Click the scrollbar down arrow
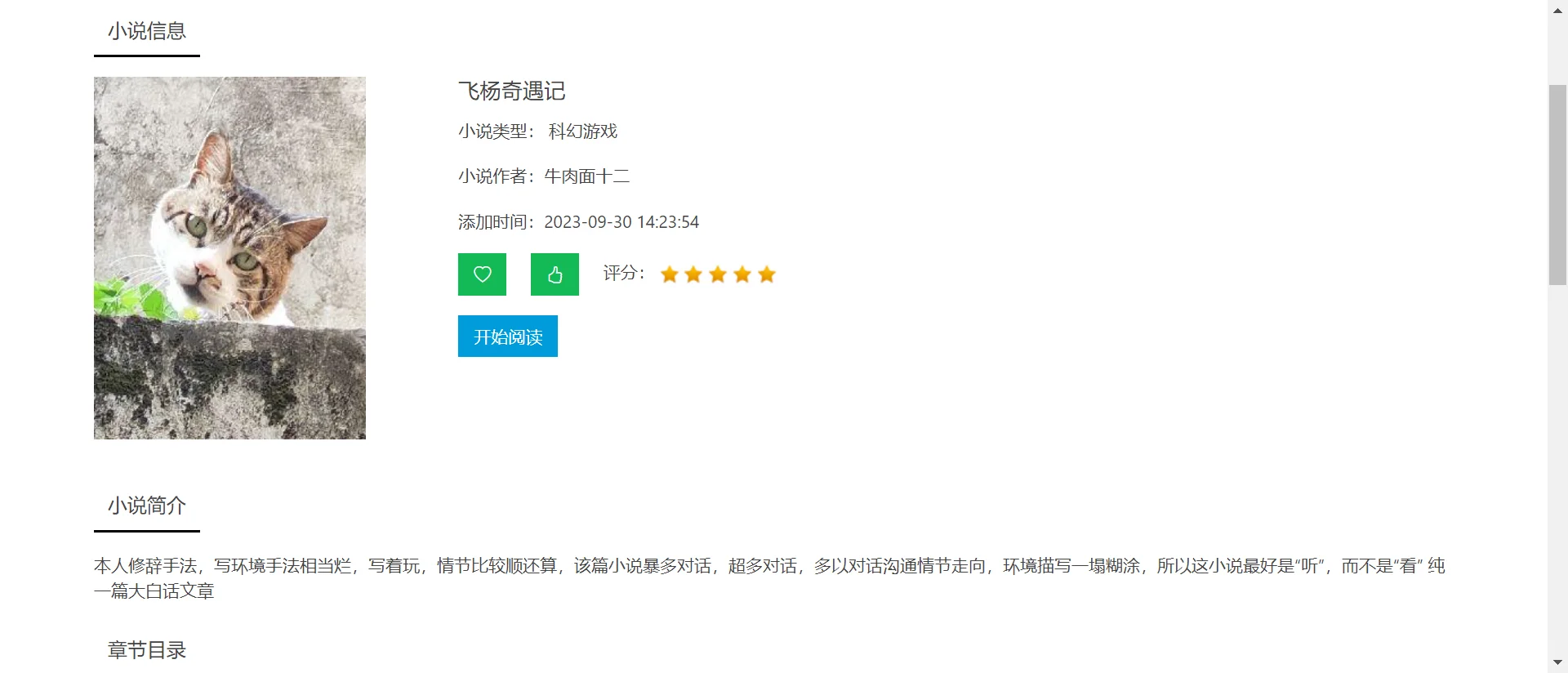1568x673 pixels. click(x=1557, y=662)
